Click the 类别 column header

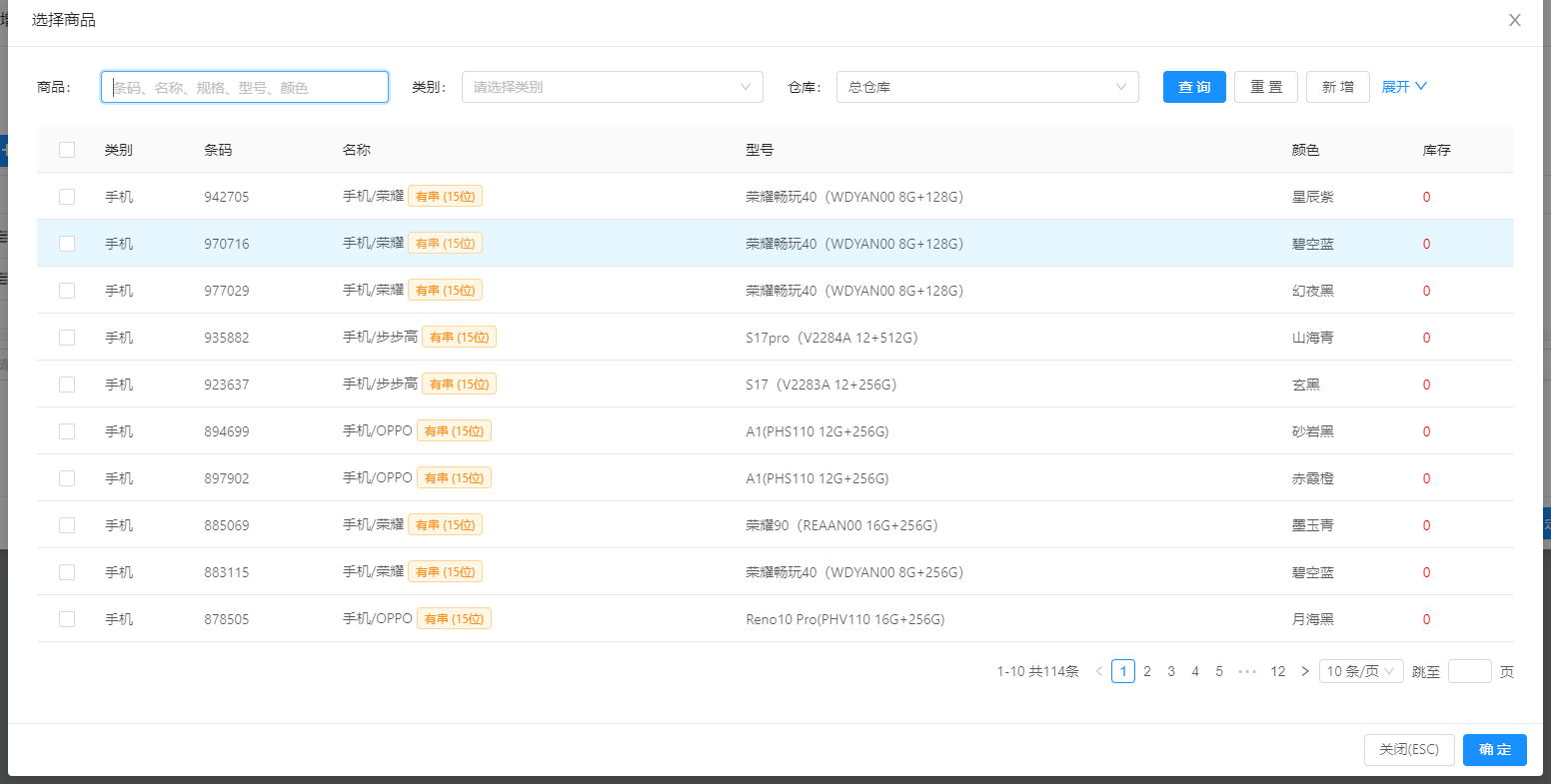[x=119, y=150]
